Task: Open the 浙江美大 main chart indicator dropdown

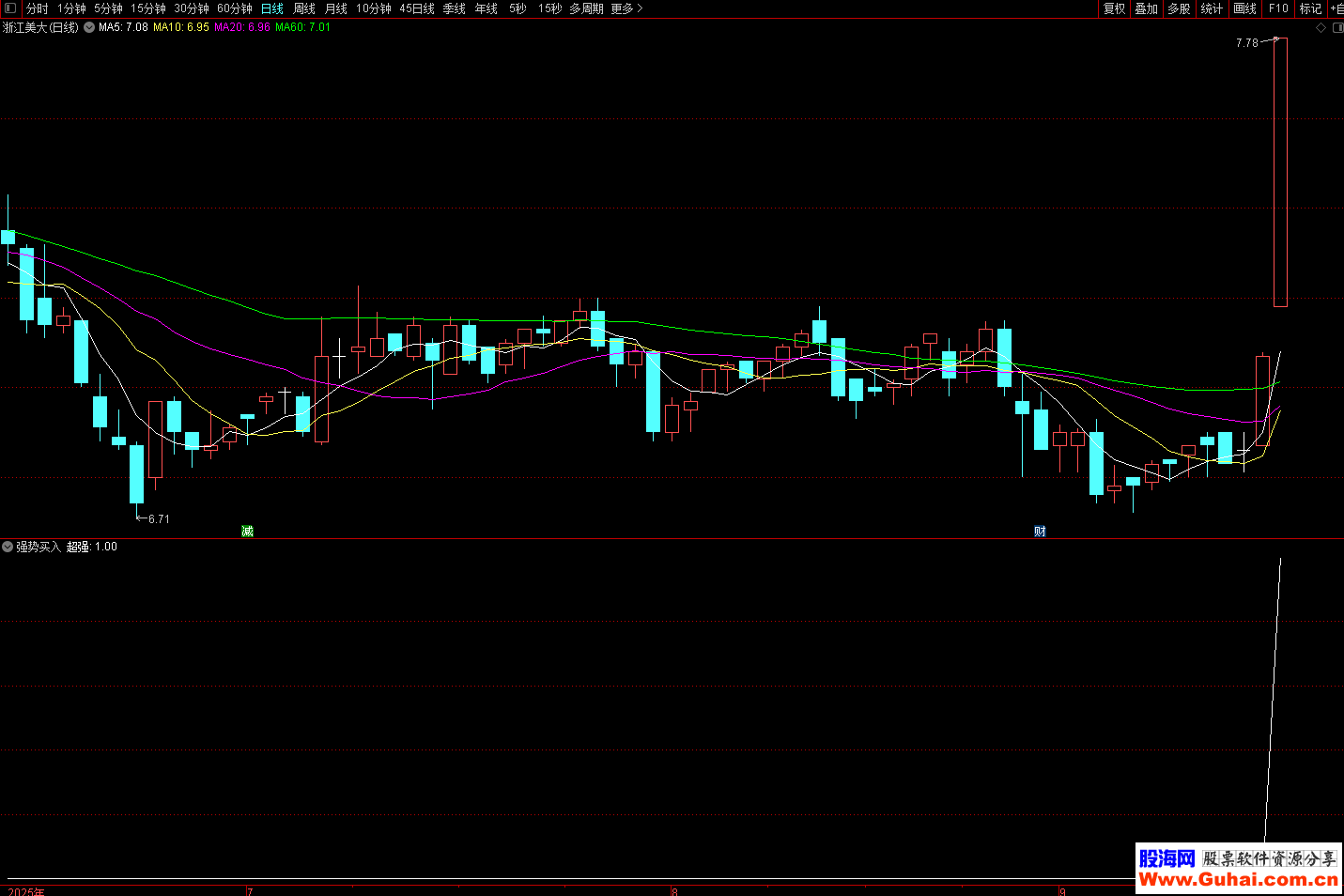Action: pyautogui.click(x=89, y=27)
